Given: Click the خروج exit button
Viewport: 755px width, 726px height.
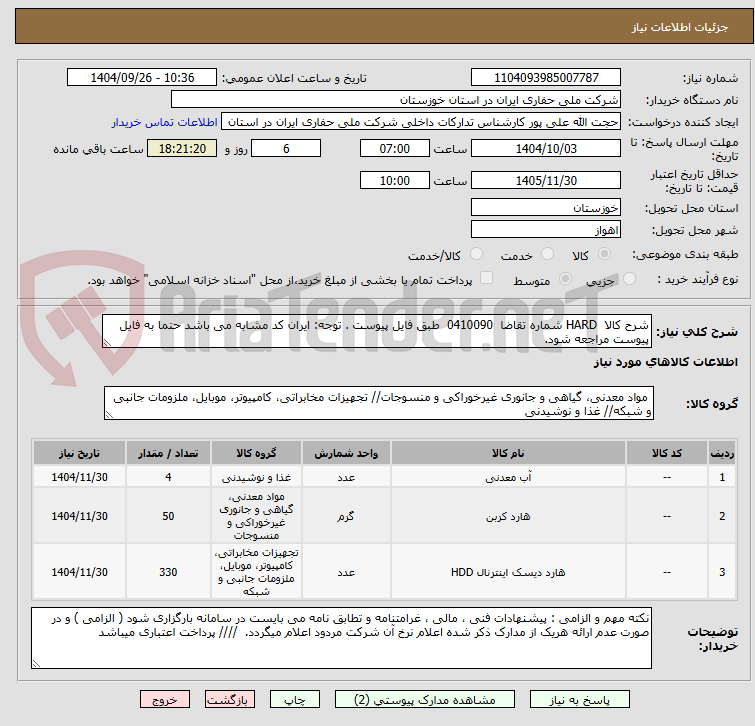Looking at the screenshot, I should (x=165, y=700).
